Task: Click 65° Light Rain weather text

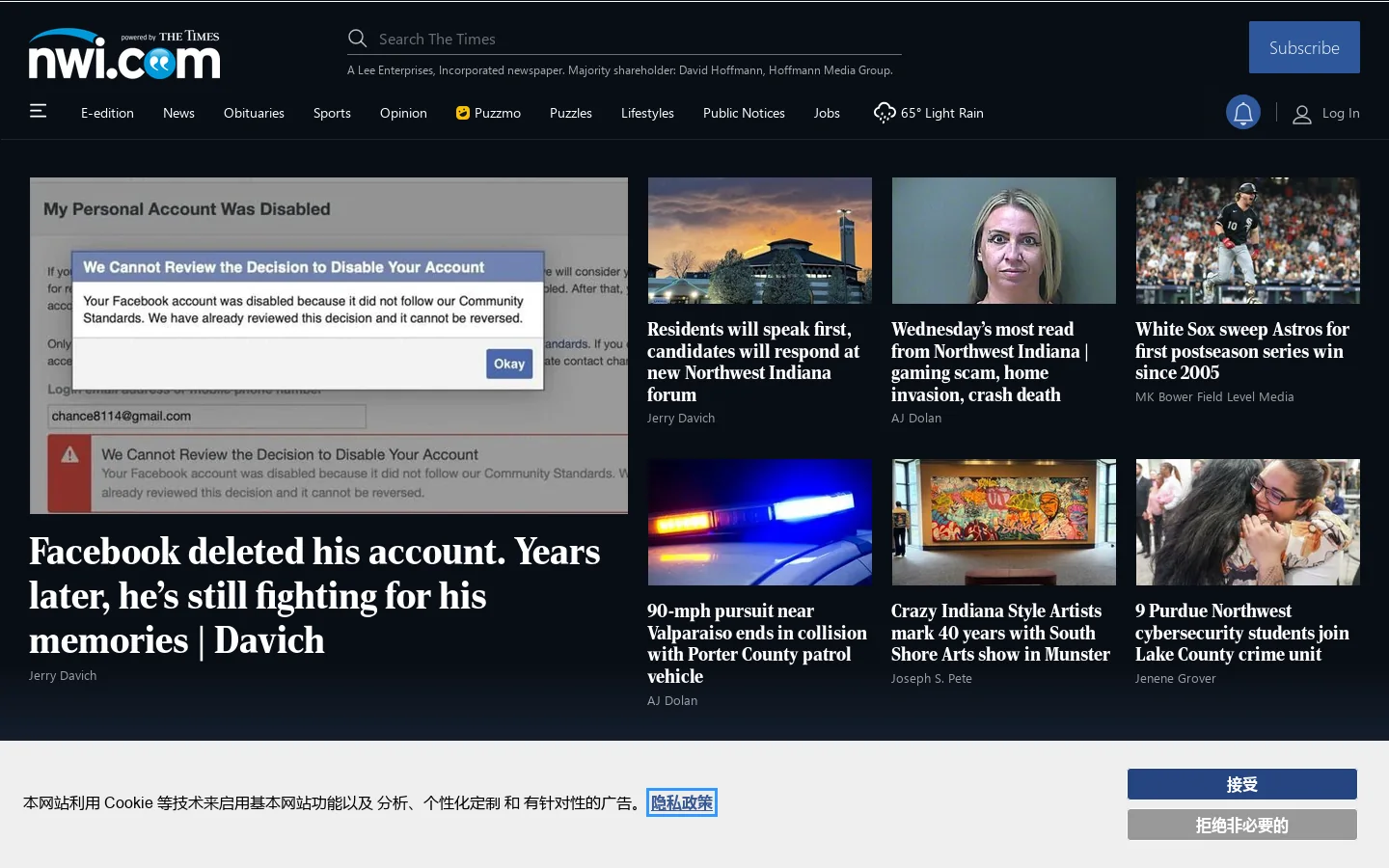Action: (942, 113)
